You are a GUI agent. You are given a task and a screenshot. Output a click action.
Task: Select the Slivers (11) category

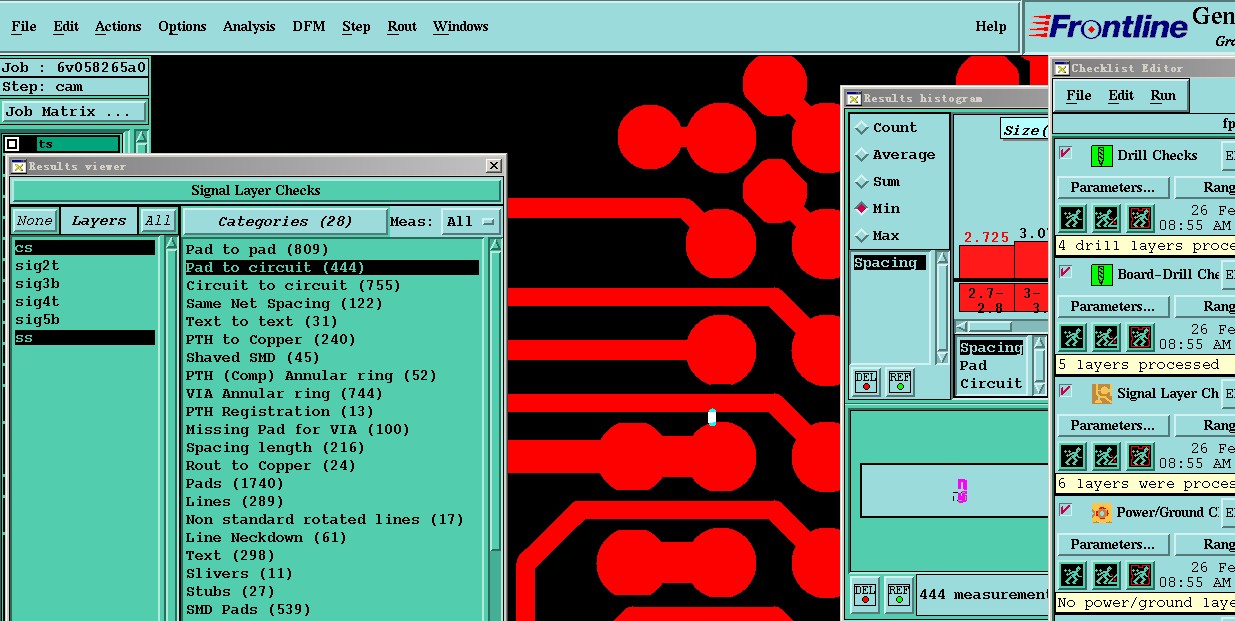pyautogui.click(x=239, y=574)
